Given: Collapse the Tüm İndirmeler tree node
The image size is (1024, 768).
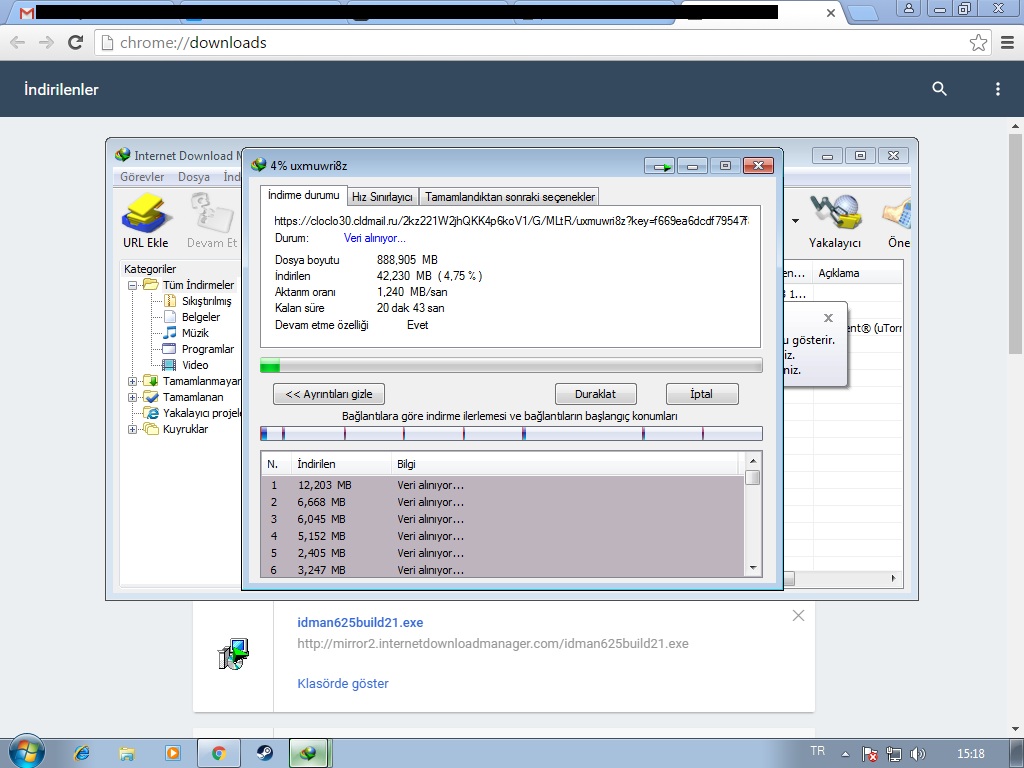Looking at the screenshot, I should [133, 285].
